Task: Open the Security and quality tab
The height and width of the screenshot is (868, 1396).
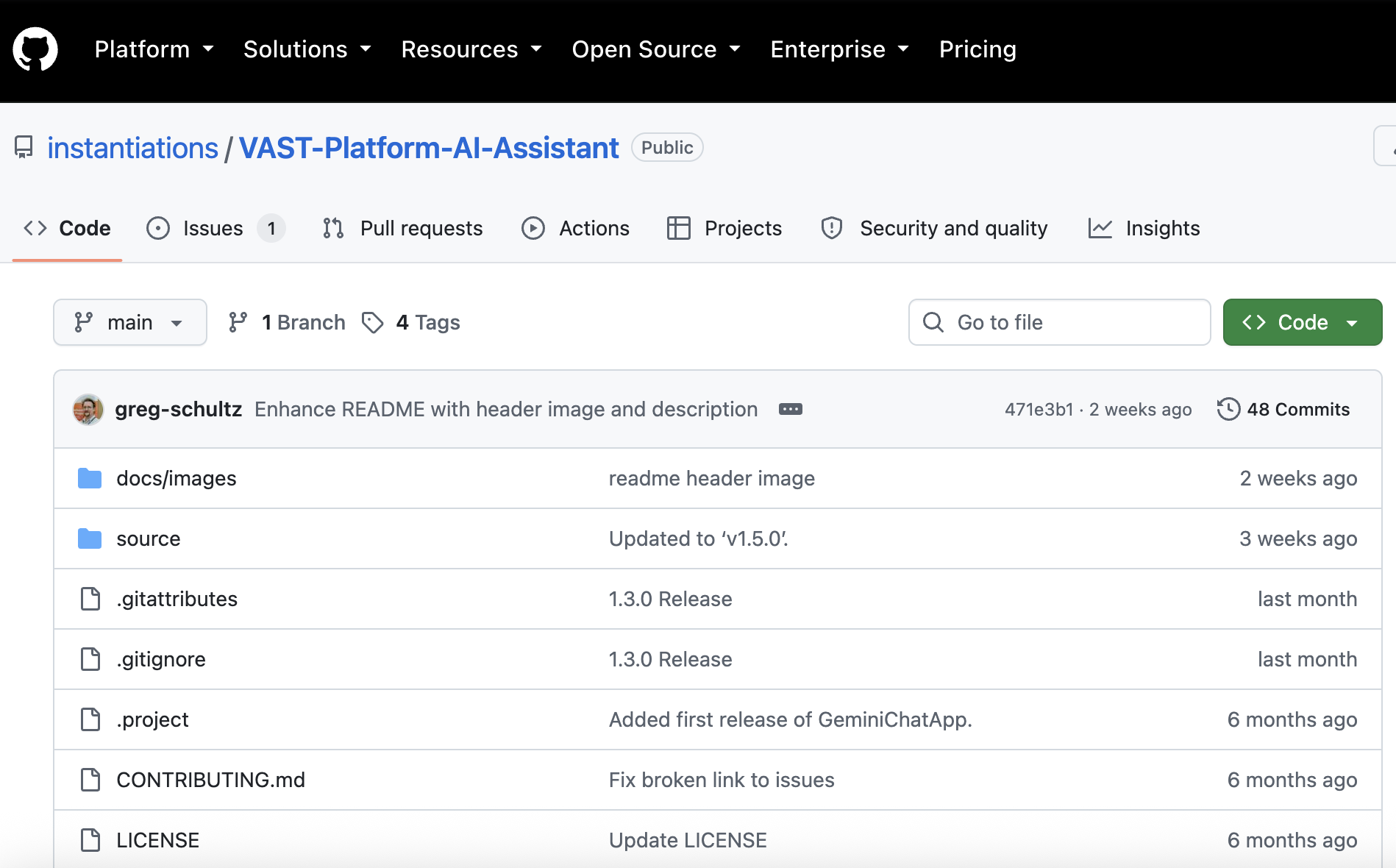Action: [934, 228]
